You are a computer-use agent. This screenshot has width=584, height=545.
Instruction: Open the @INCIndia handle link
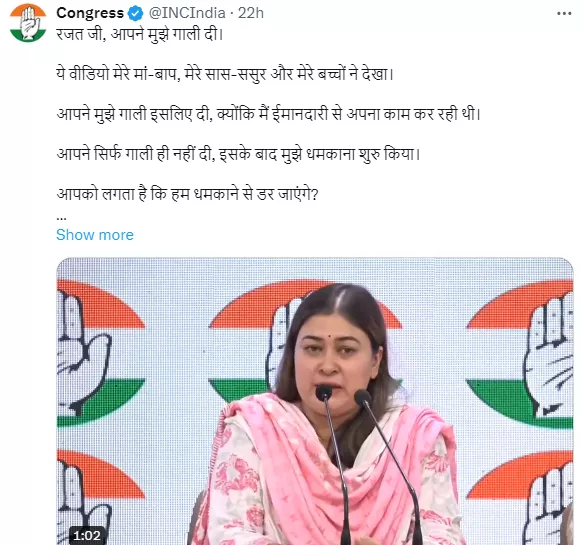tap(187, 13)
